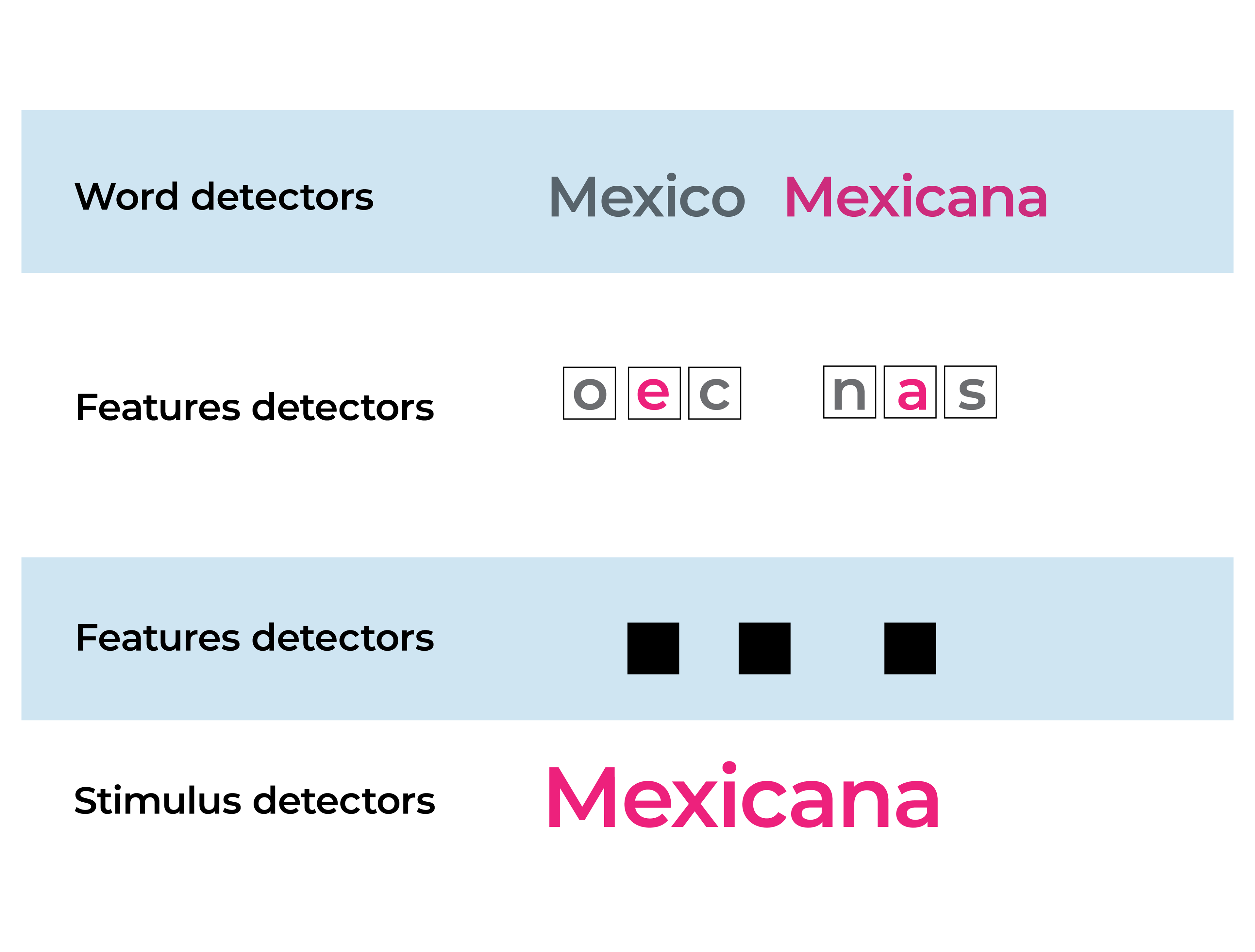The width and height of the screenshot is (1255, 952).
Task: Click the Word detectors label
Action: 224,196
